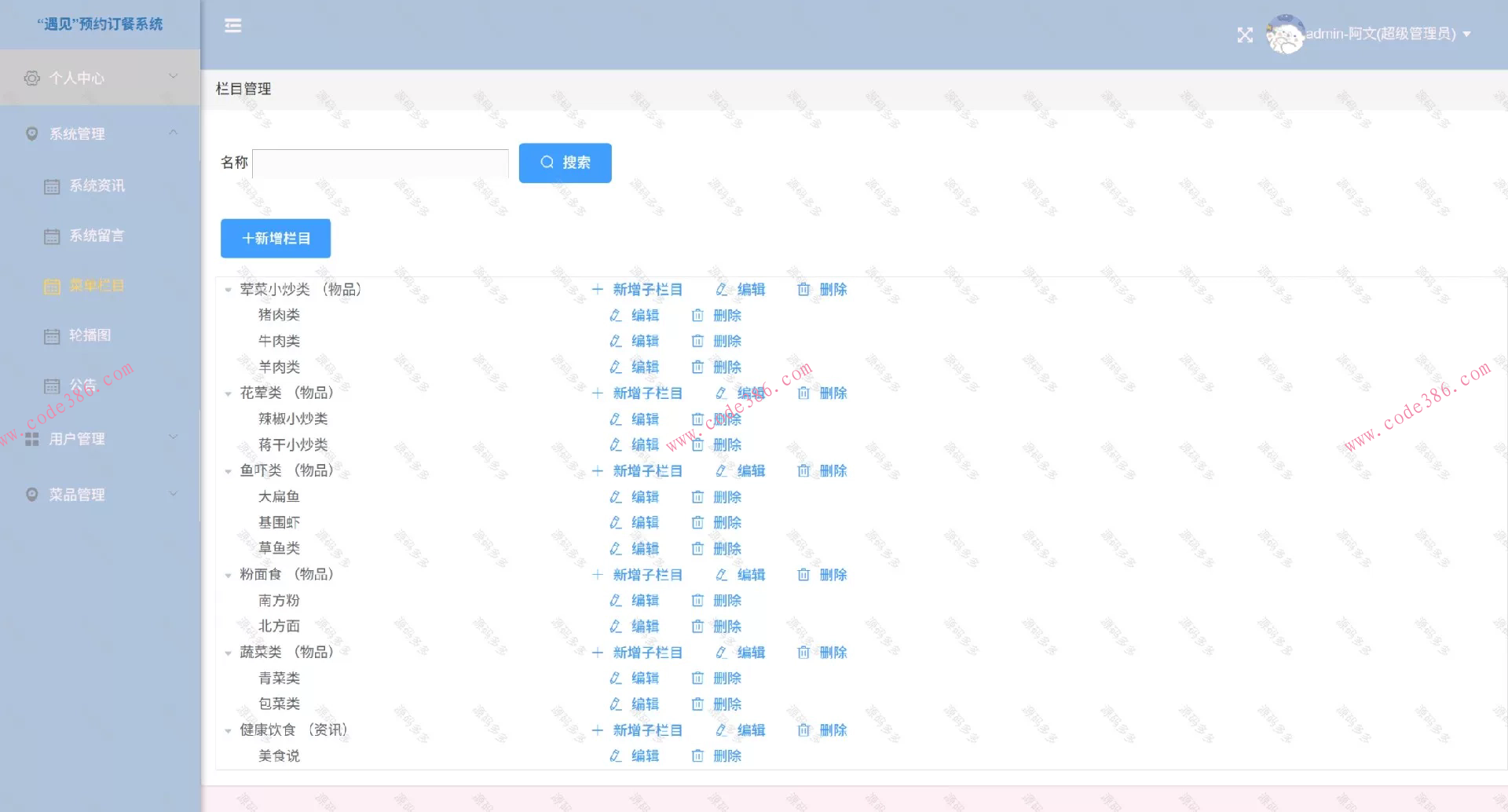Viewport: 1508px width, 812px height.
Task: Click the 新增栏目 button
Action: tap(276, 238)
